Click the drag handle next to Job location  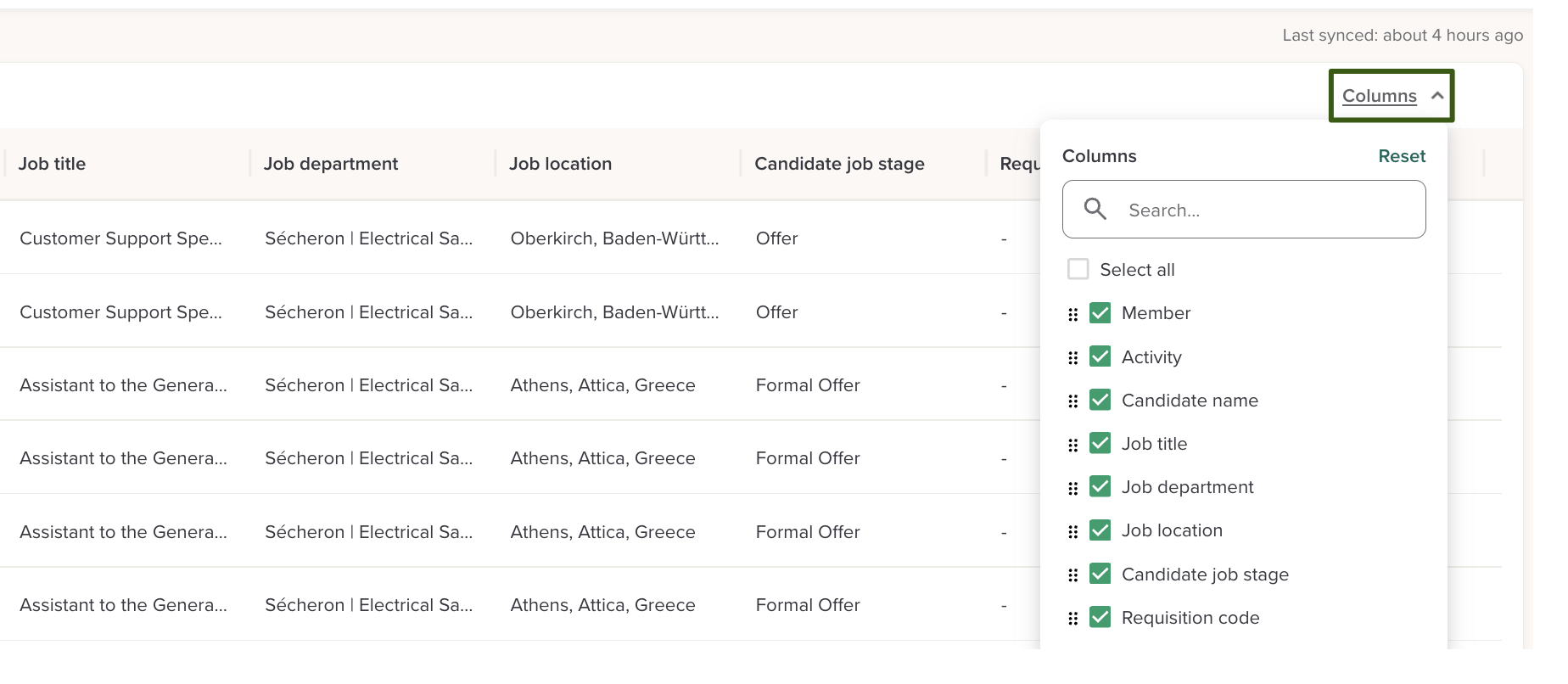[x=1072, y=531]
